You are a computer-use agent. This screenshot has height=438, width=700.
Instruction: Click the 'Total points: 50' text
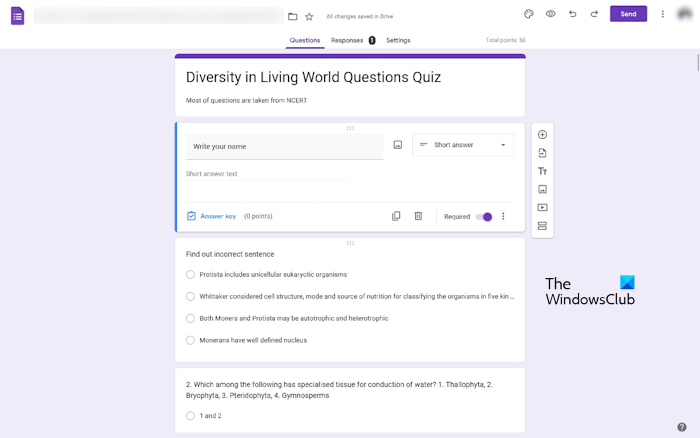pos(505,40)
